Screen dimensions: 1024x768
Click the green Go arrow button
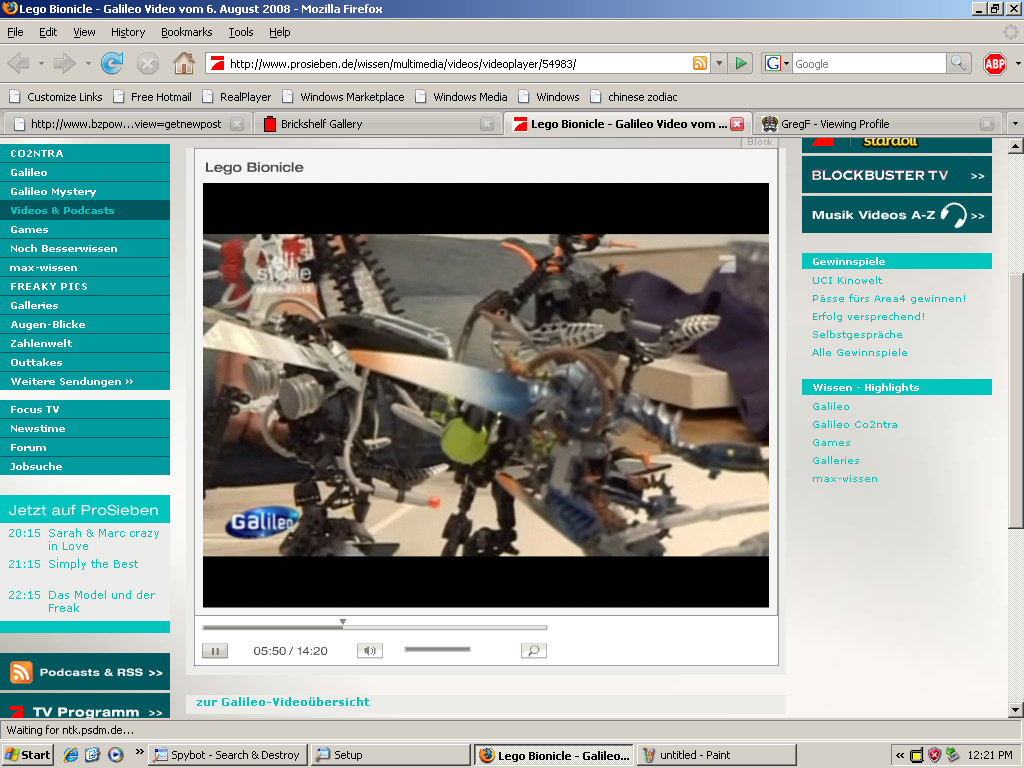[741, 63]
